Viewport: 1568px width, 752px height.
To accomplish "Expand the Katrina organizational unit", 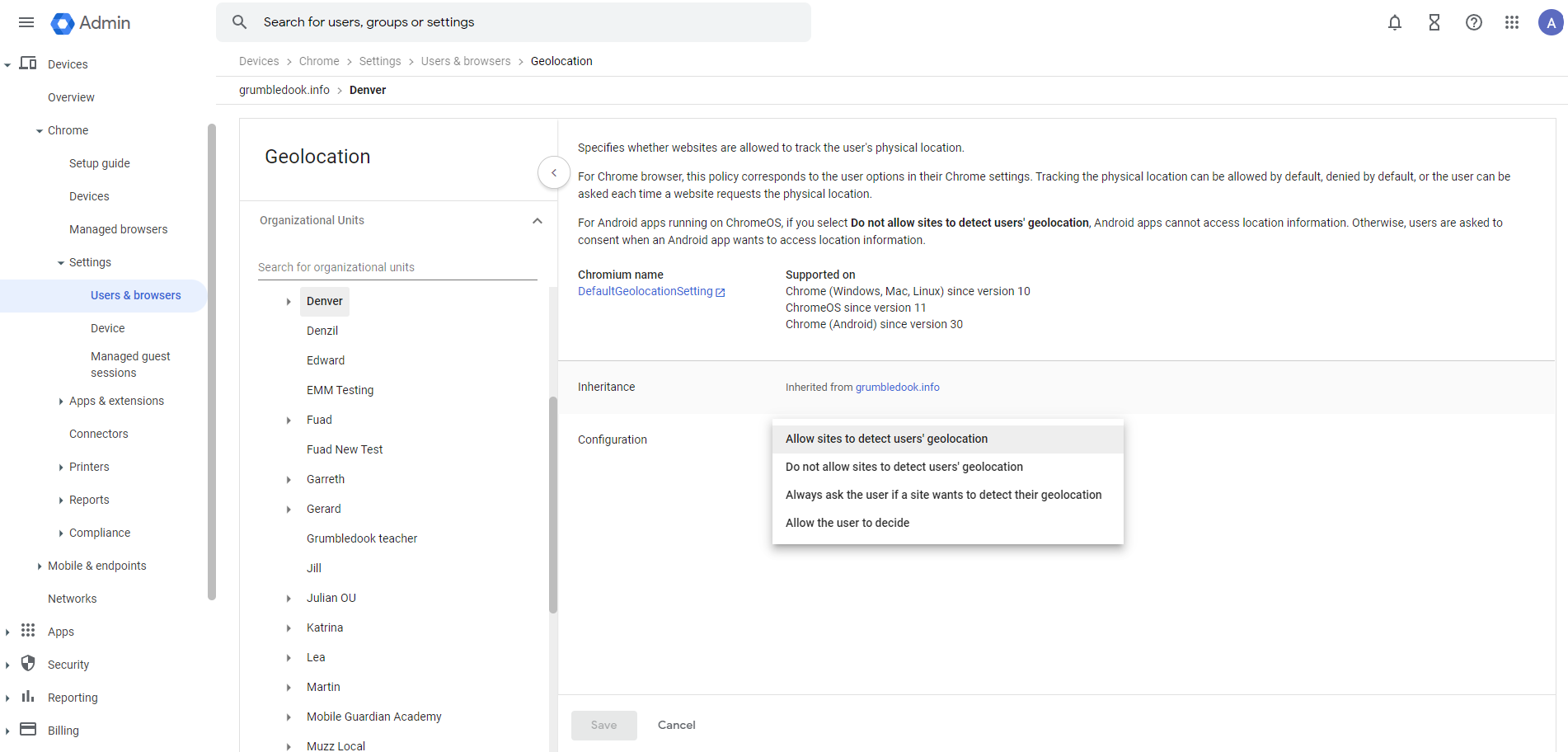I will click(289, 628).
